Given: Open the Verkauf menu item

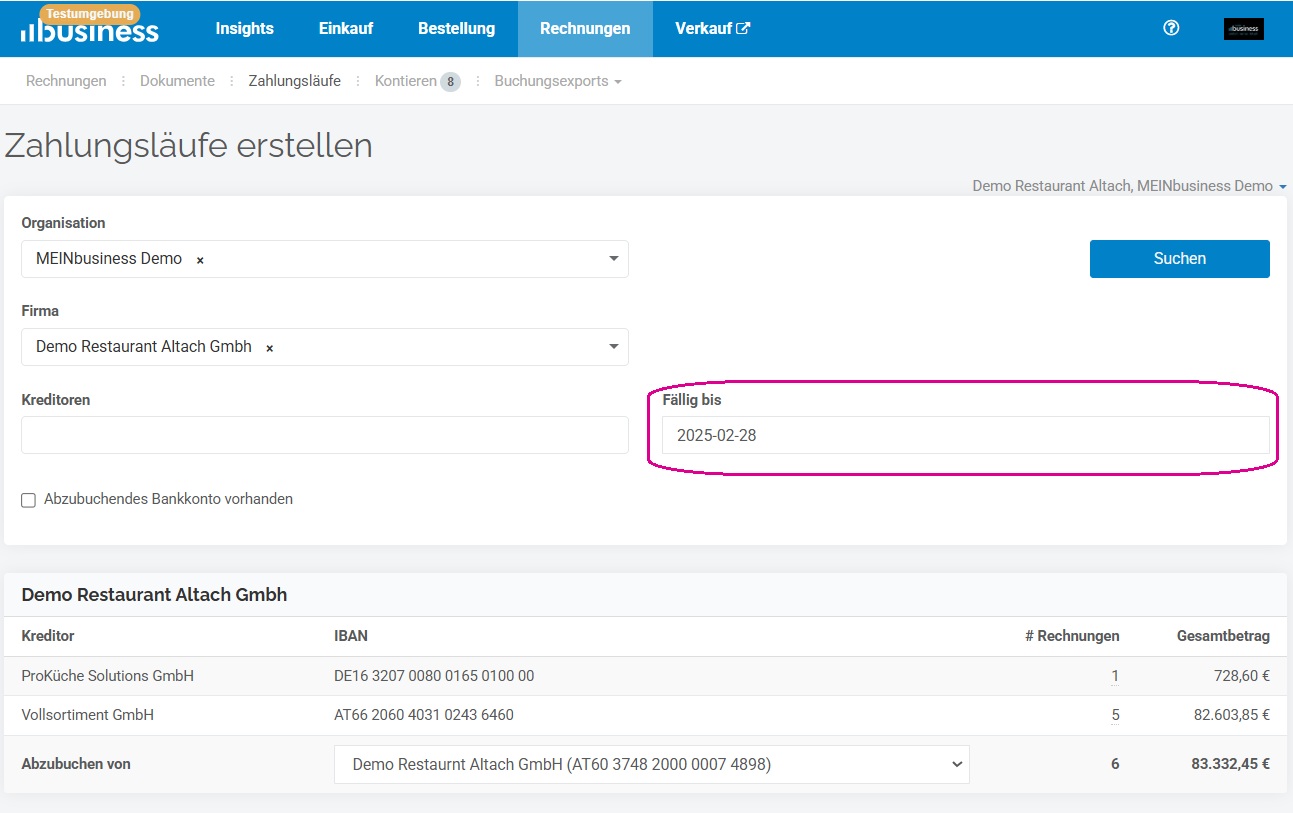Looking at the screenshot, I should click(712, 28).
